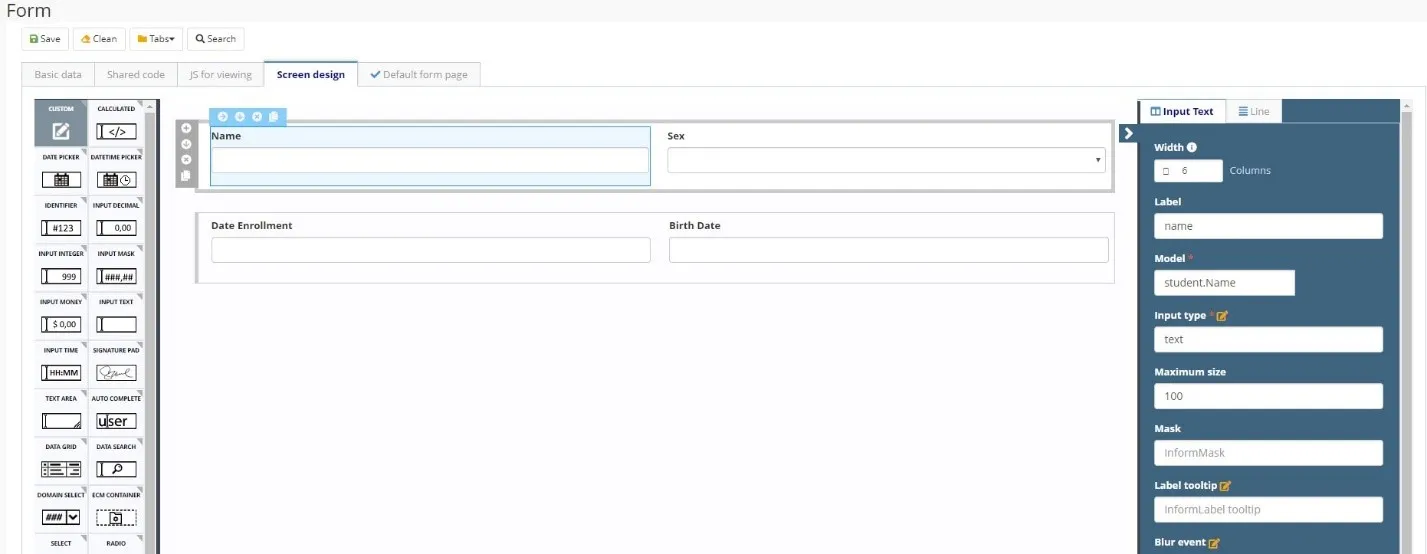This screenshot has width=1427, height=554.
Task: Open the Label tooltip edit icon
Action: click(x=1225, y=486)
